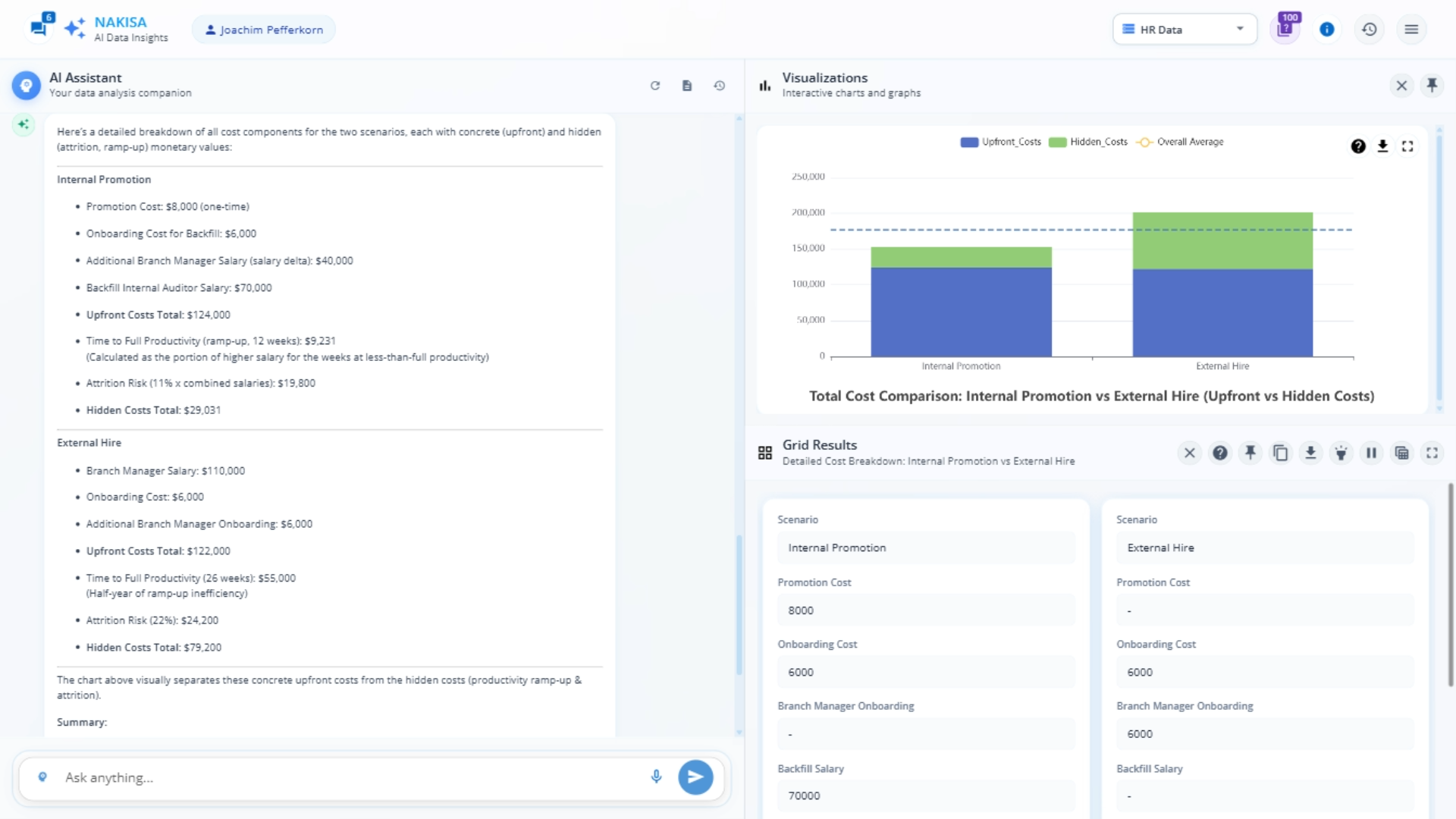The image size is (1456, 819).
Task: Toggle Hidden_Costs series in chart legend
Action: pos(1088,142)
